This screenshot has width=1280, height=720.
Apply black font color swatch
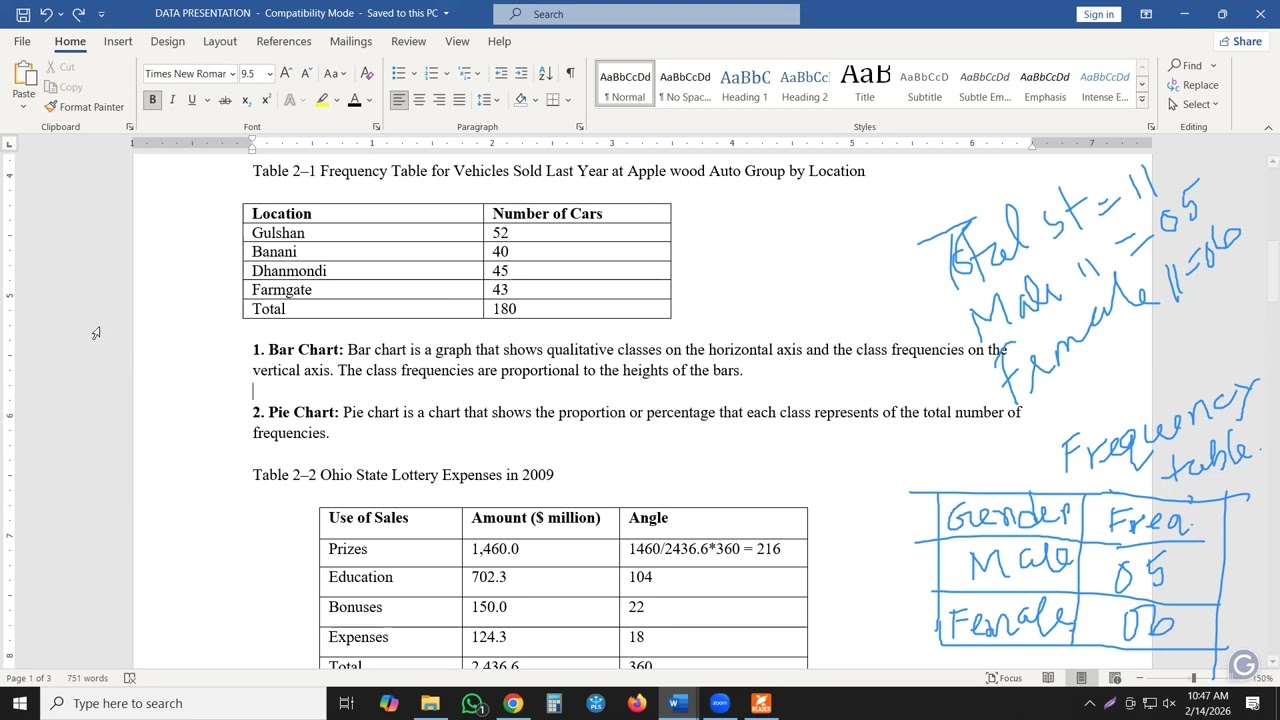pos(354,100)
